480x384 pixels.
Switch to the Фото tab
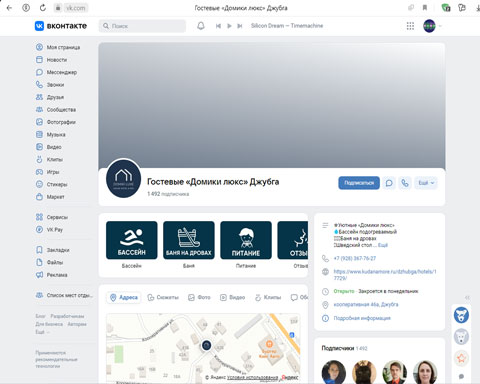tap(199, 297)
